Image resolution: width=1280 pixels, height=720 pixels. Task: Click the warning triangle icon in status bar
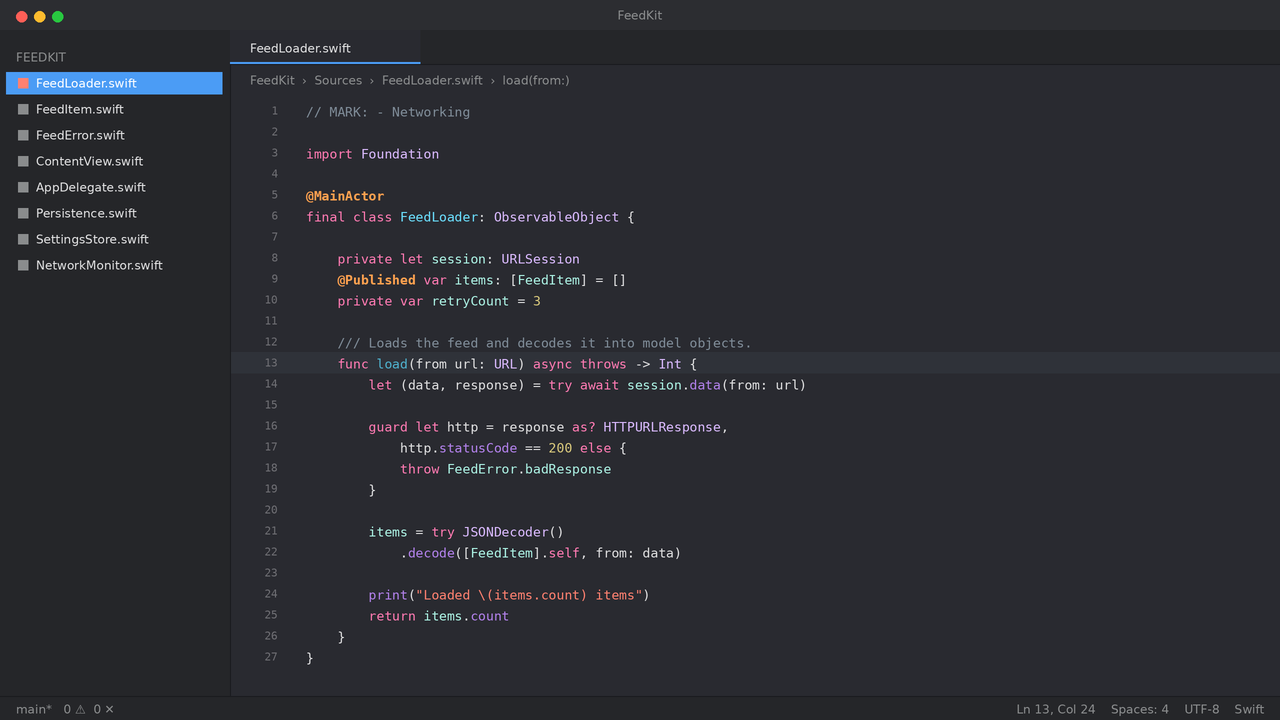pos(80,709)
